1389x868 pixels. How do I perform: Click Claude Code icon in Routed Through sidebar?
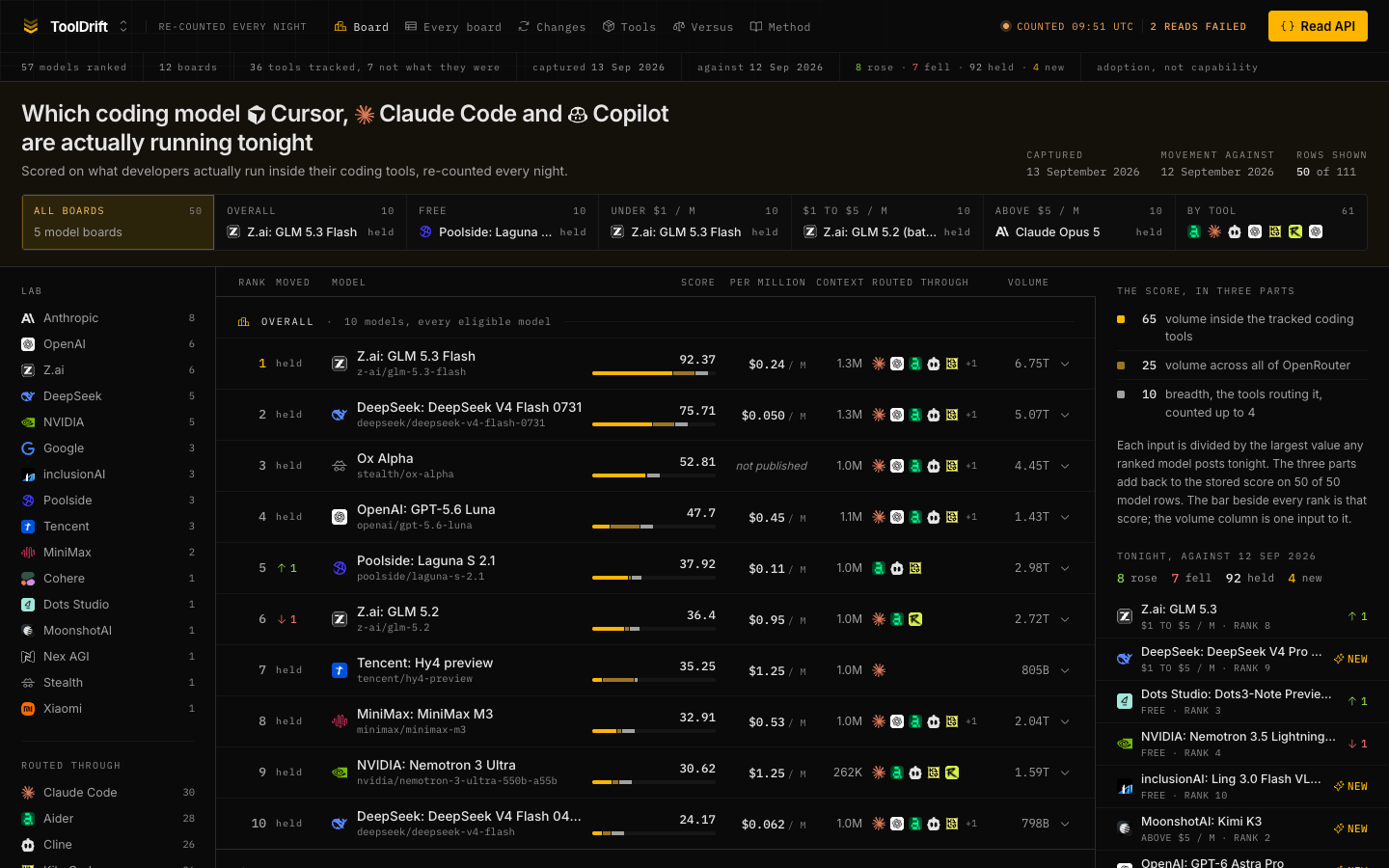tap(28, 793)
